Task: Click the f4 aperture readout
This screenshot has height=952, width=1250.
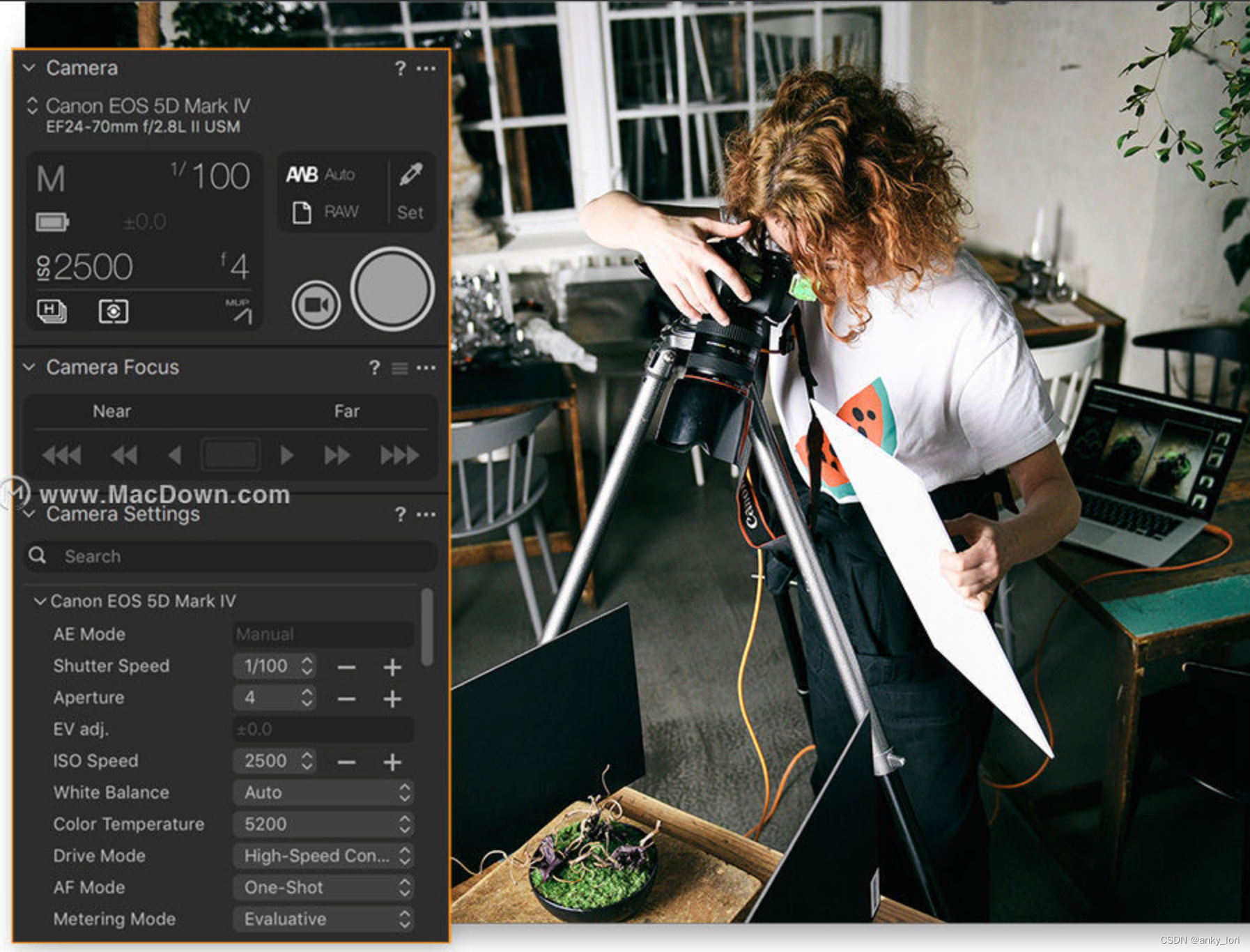Action: [x=236, y=266]
